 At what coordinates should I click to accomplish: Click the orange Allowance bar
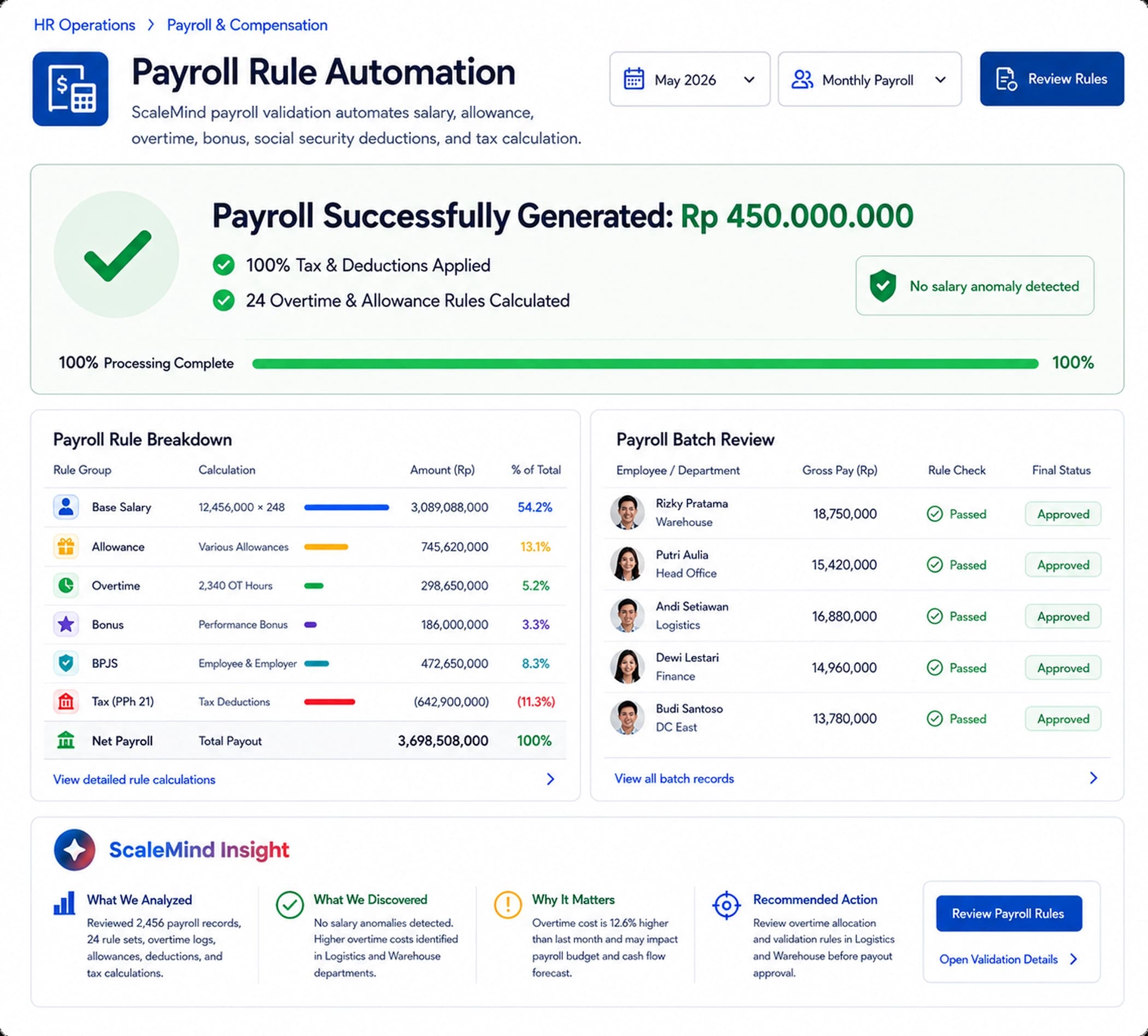(326, 546)
